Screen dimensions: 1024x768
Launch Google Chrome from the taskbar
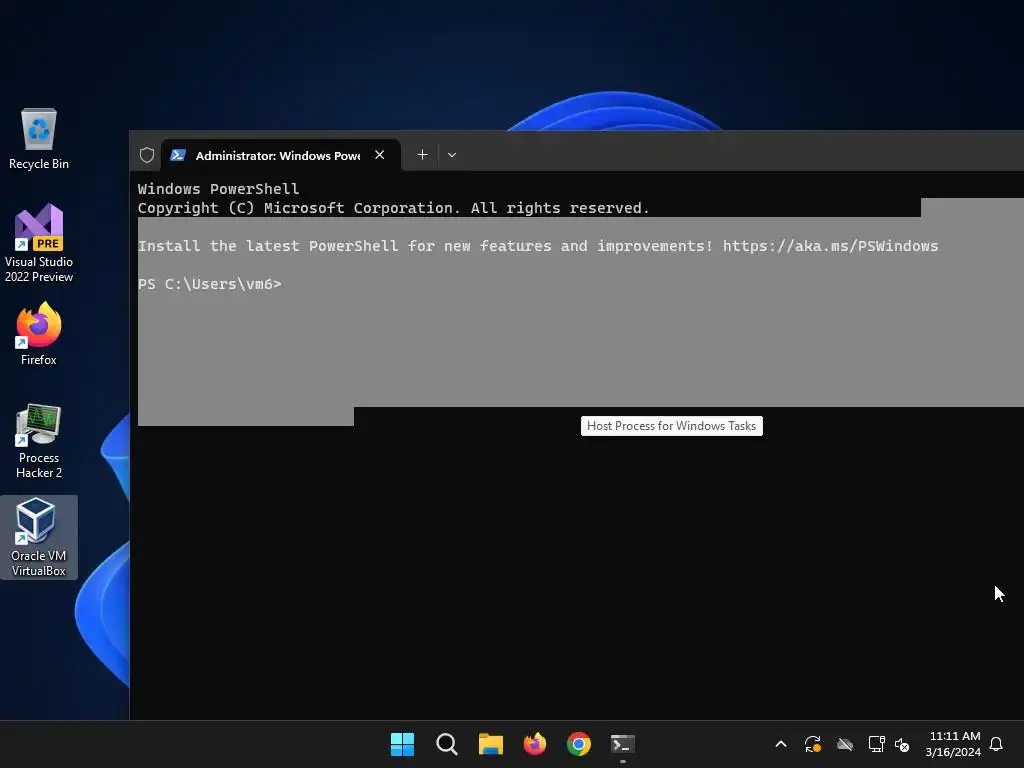click(x=579, y=744)
